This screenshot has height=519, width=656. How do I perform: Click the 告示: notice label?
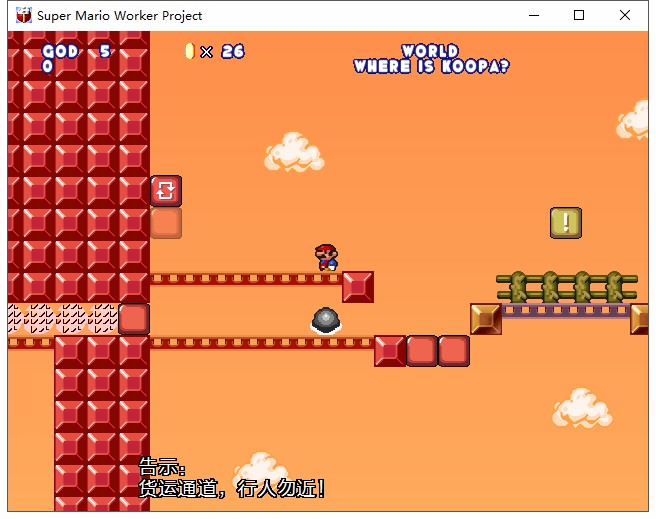pyautogui.click(x=162, y=467)
